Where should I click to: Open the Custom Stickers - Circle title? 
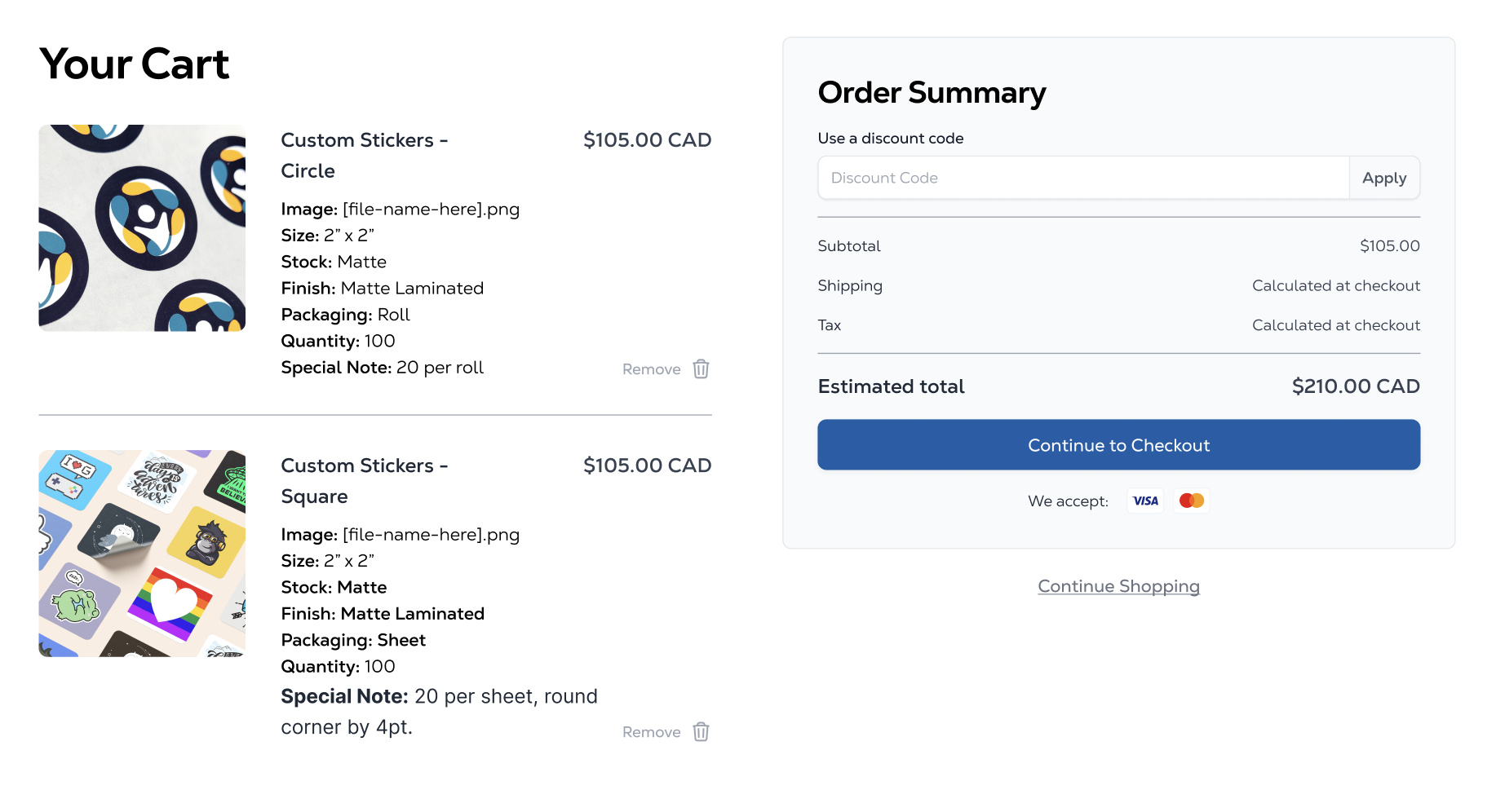coord(364,155)
